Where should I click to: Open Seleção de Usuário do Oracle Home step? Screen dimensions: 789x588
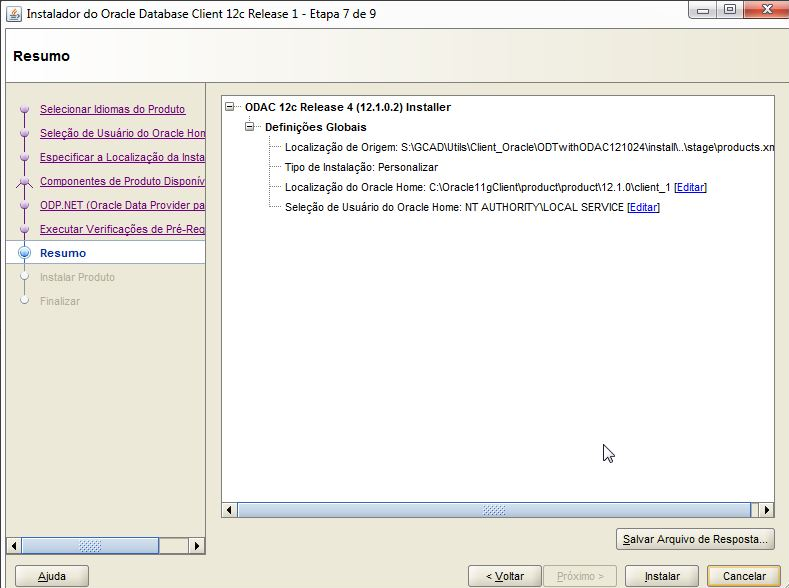coord(122,133)
